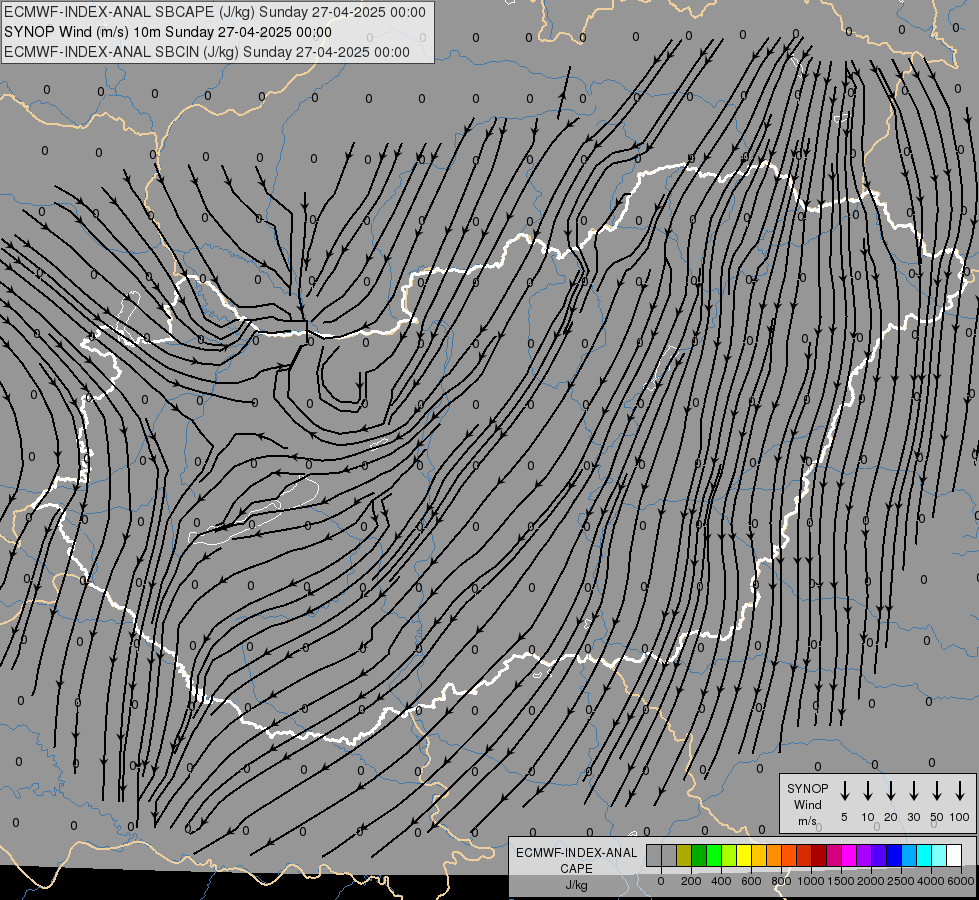979x900 pixels.
Task: Pick the pure blue swatch left of the 2500 tick
Action: (893, 855)
